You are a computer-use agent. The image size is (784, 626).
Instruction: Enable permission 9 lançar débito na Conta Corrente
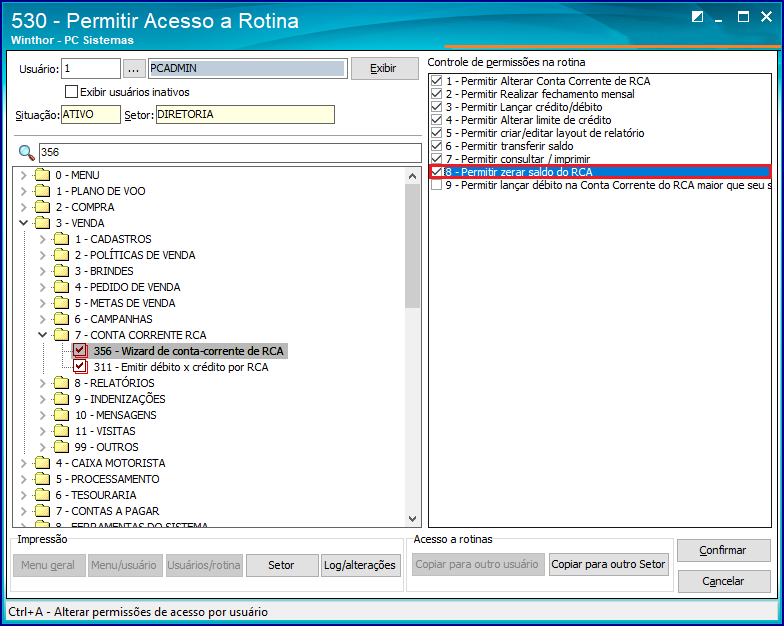[x=436, y=185]
